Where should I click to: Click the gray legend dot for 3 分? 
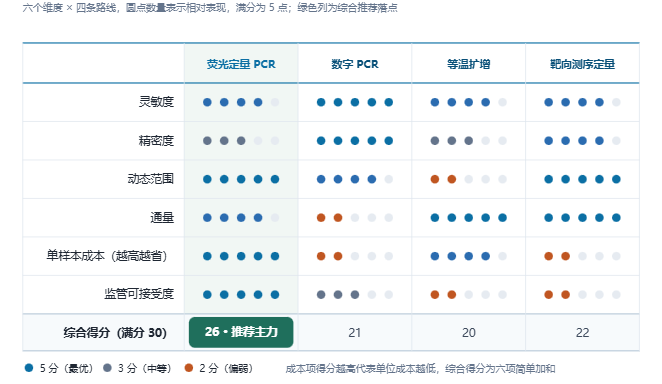pyautogui.click(x=107, y=368)
